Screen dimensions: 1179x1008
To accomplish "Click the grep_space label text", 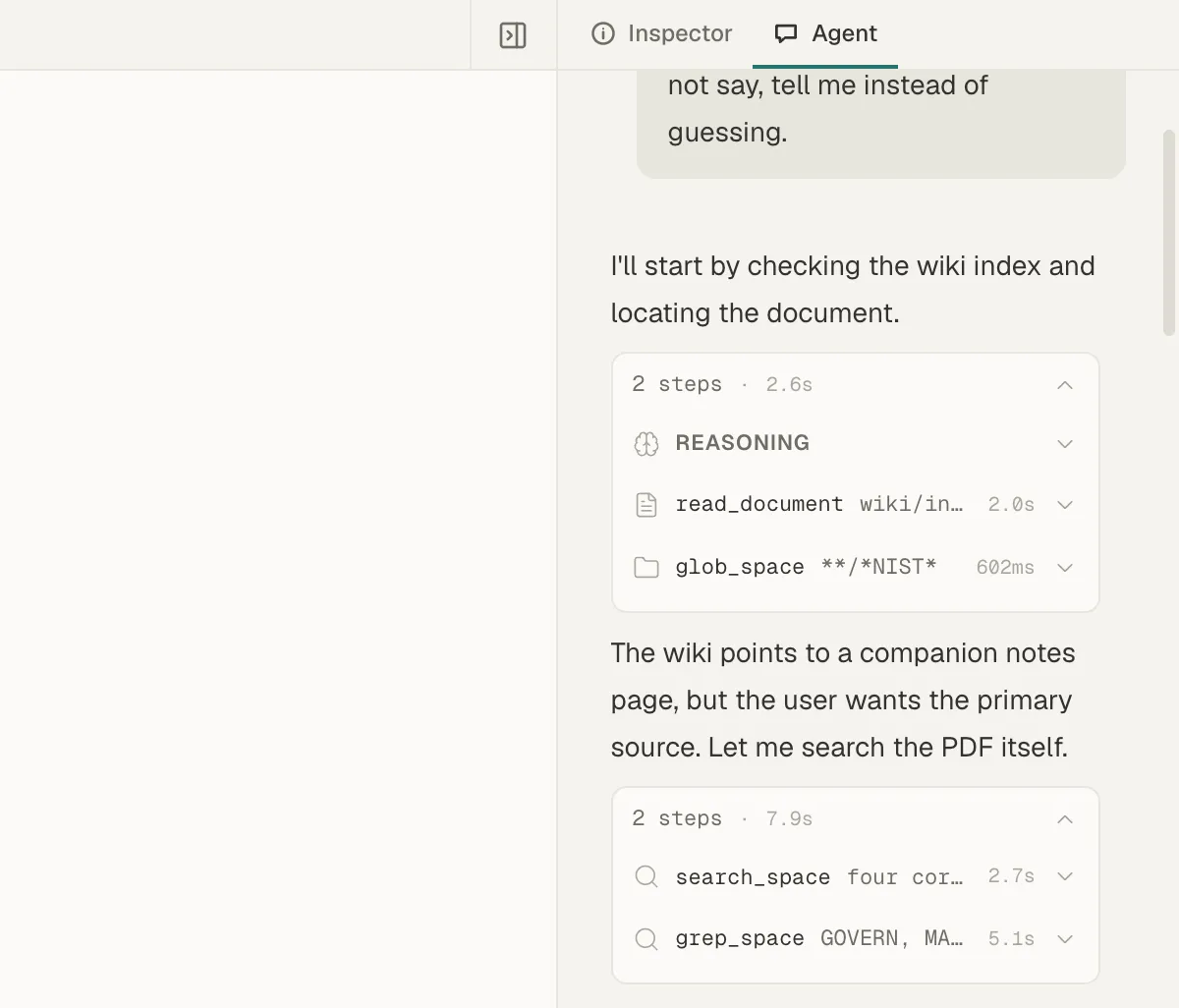I will point(740,939).
